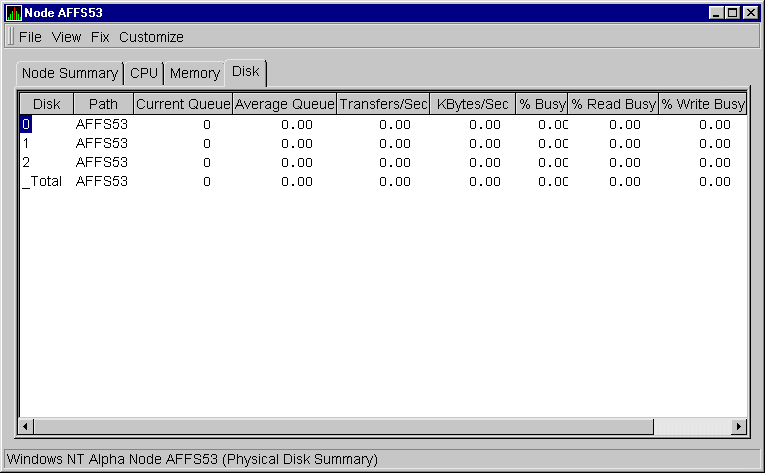The width and height of the screenshot is (765, 473).
Task: Maximize the Node AFFS53 window
Action: point(734,13)
